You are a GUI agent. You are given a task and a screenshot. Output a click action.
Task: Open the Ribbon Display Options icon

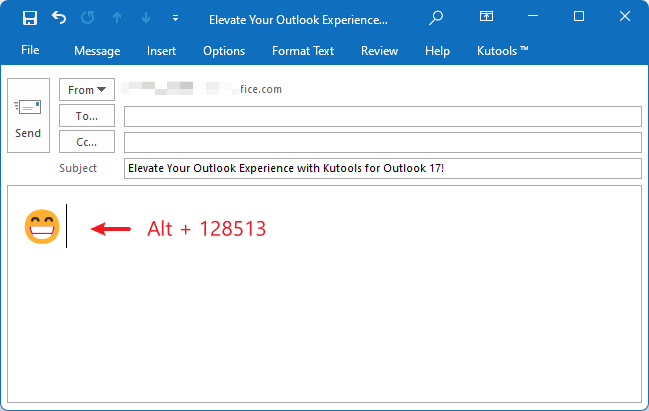click(486, 17)
